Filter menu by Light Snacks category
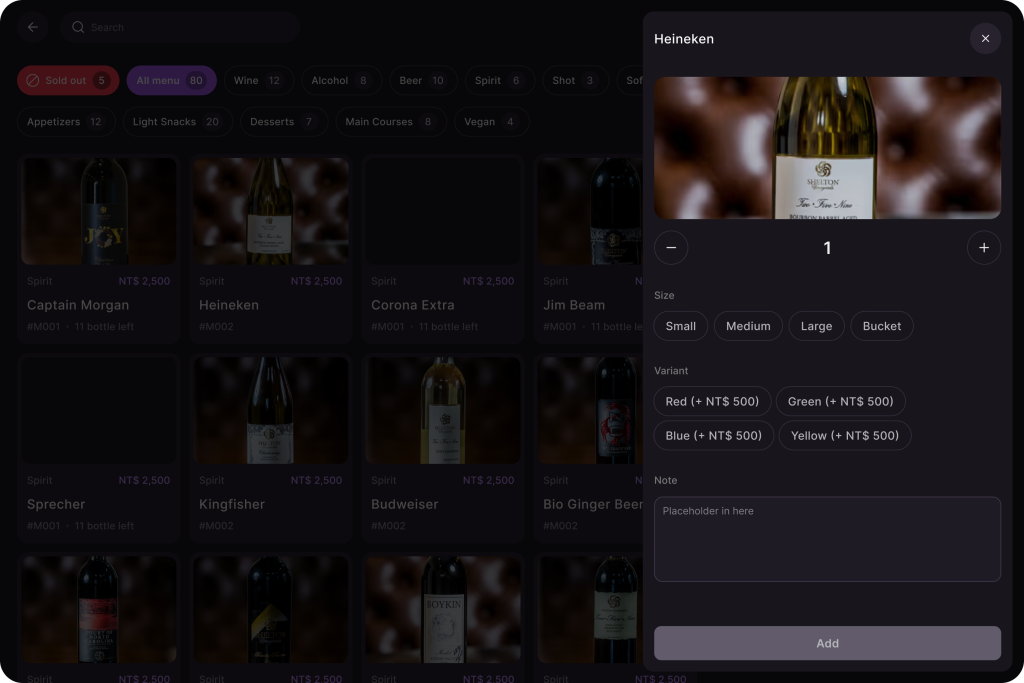The image size is (1024, 683). [178, 121]
